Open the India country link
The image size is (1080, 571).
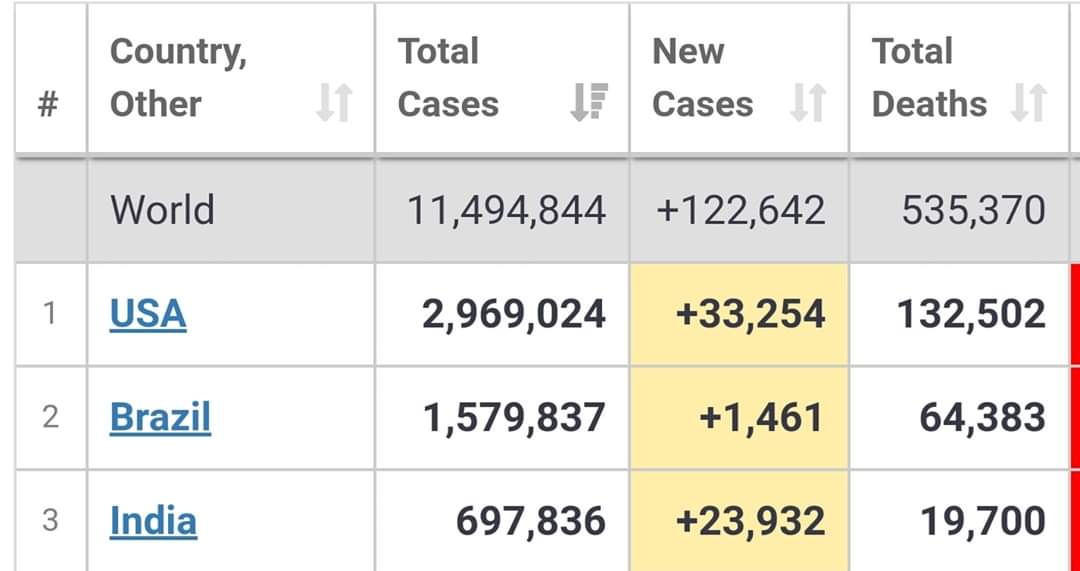coord(154,521)
